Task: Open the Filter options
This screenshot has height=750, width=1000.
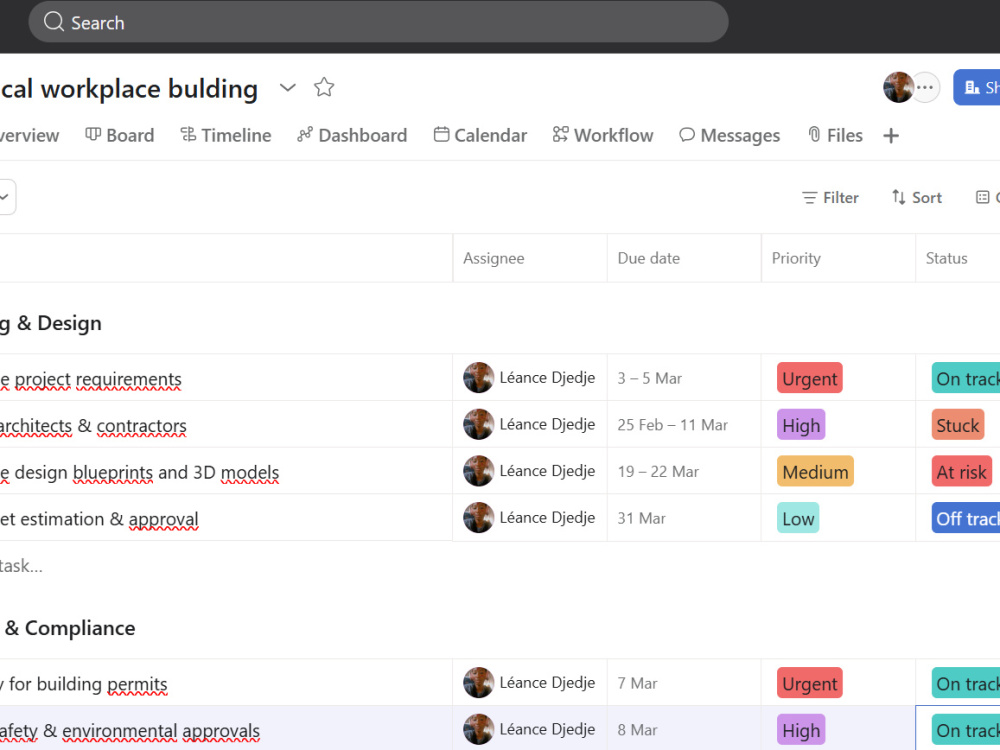Action: [830, 198]
